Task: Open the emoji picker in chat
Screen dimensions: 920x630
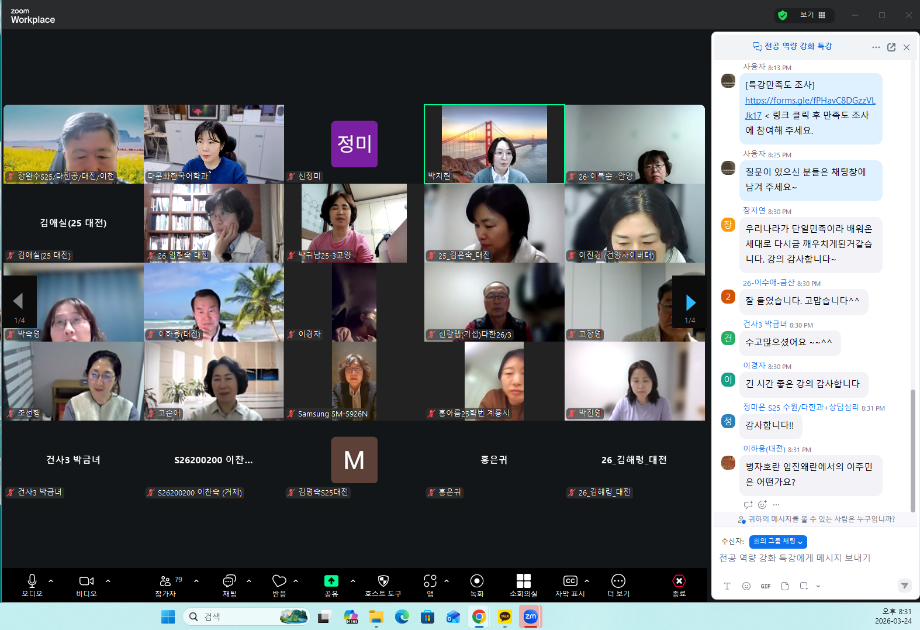Action: point(746,586)
